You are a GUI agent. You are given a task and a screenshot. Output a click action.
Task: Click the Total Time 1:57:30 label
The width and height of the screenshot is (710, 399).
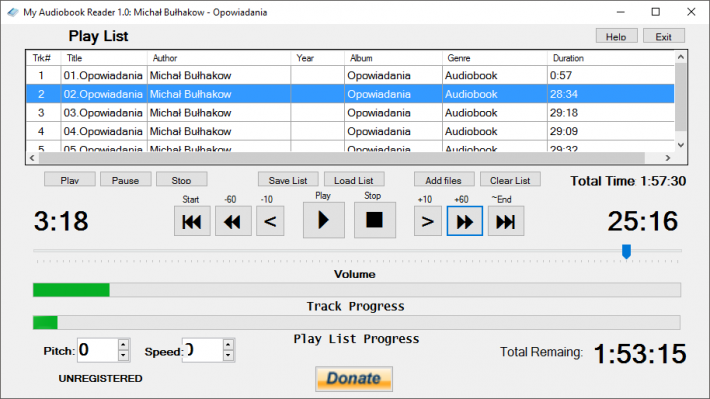click(628, 181)
